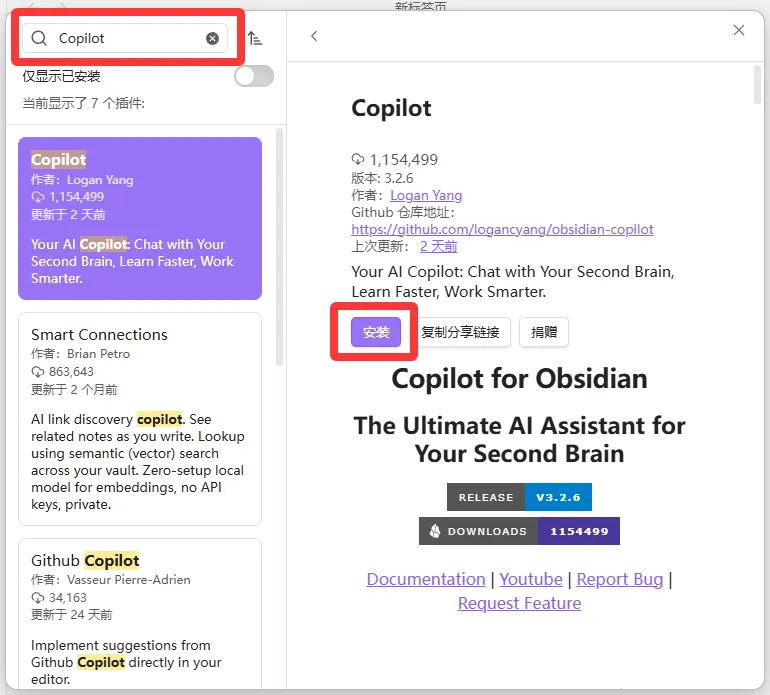Viewport: 770px width, 695px height.
Task: Open the plugin sort order options
Action: pyautogui.click(x=254, y=38)
